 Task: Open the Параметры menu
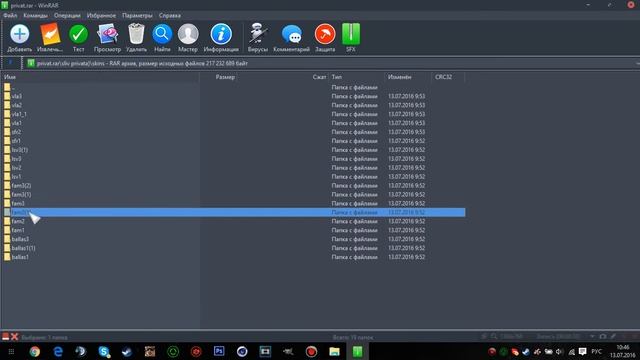[137, 16]
